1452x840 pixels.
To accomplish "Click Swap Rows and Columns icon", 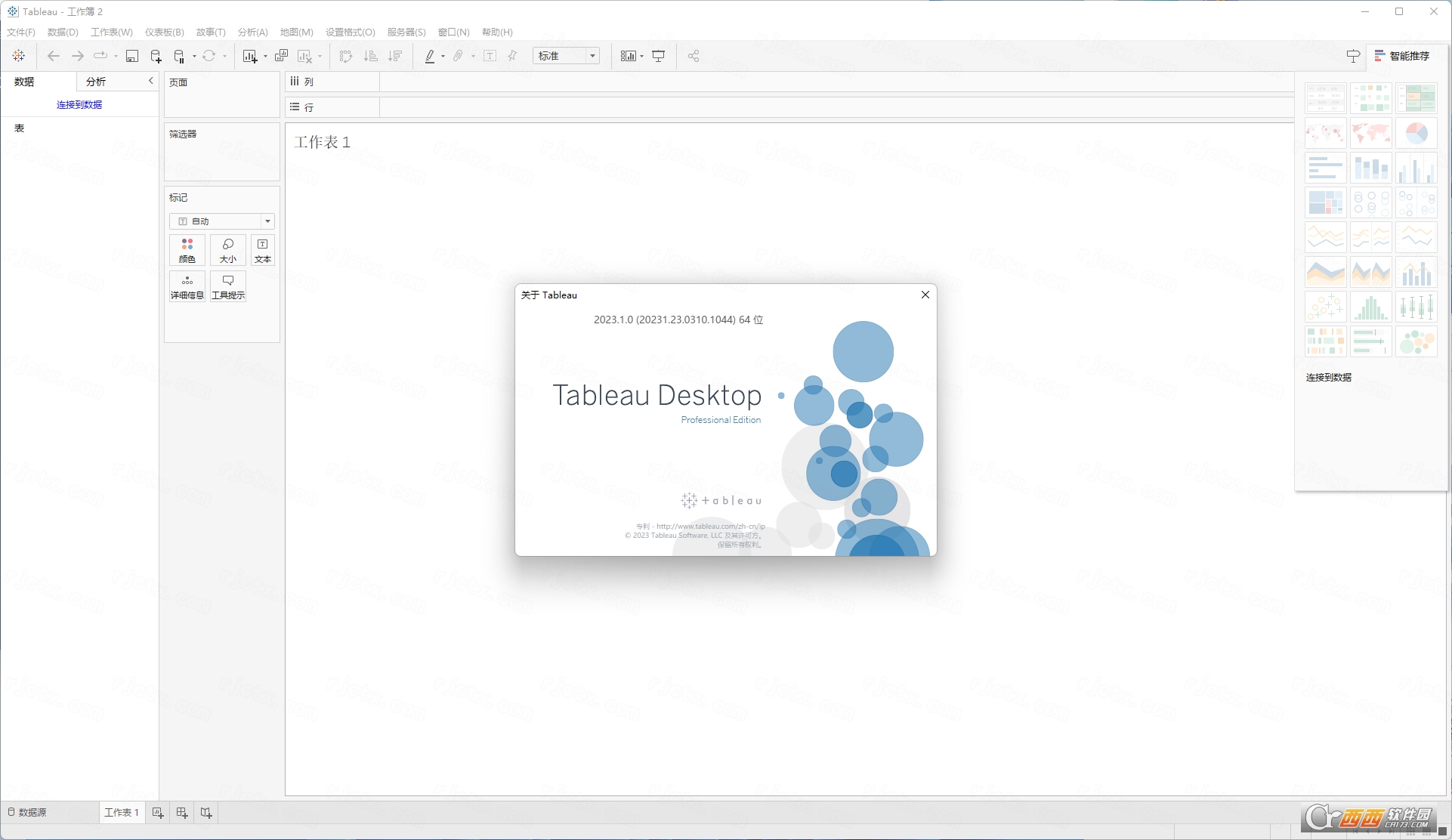I will point(346,56).
